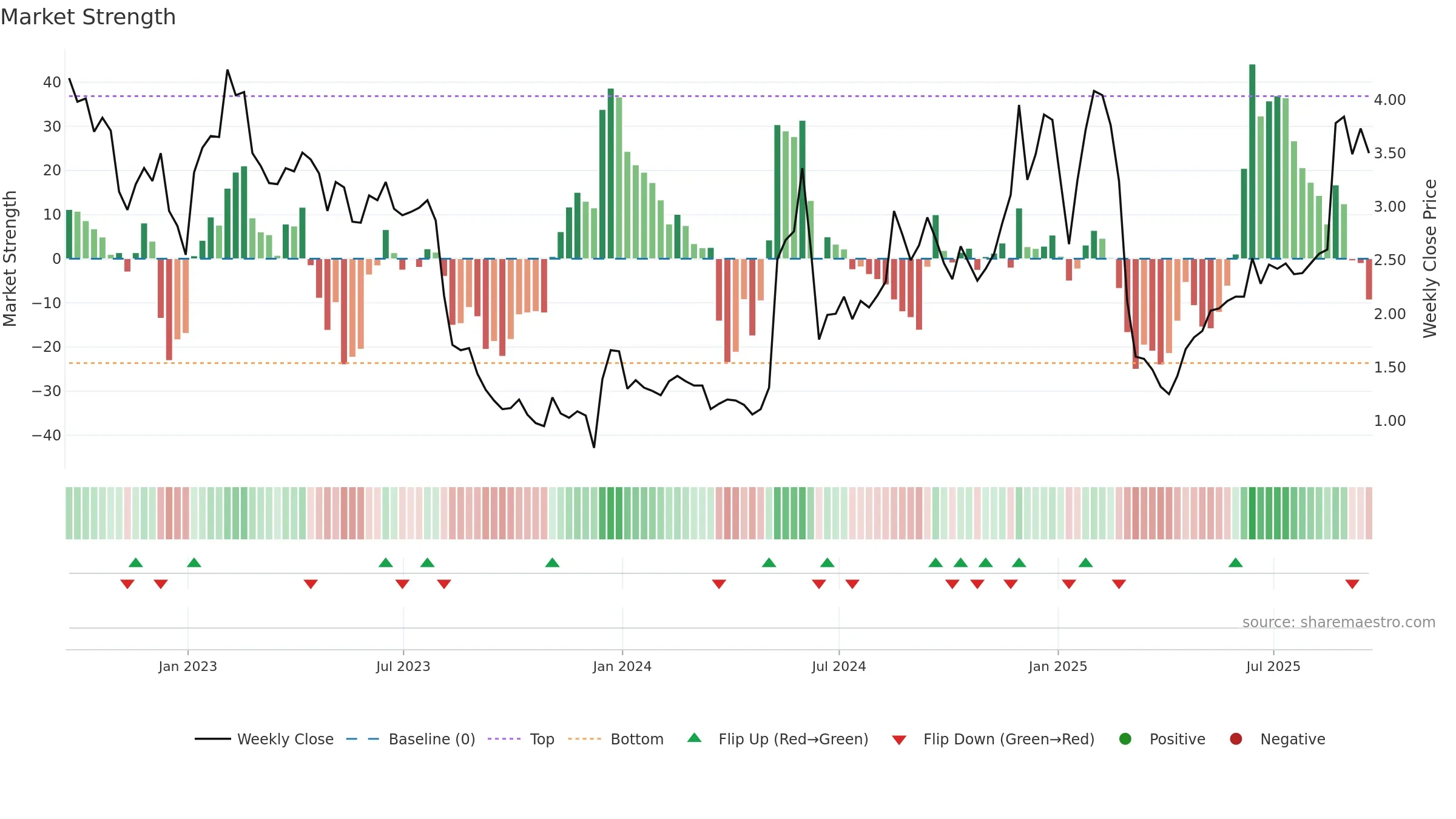This screenshot has width=1456, height=819.
Task: Click the 'Jul 2024' x-axis label
Action: pos(838,666)
